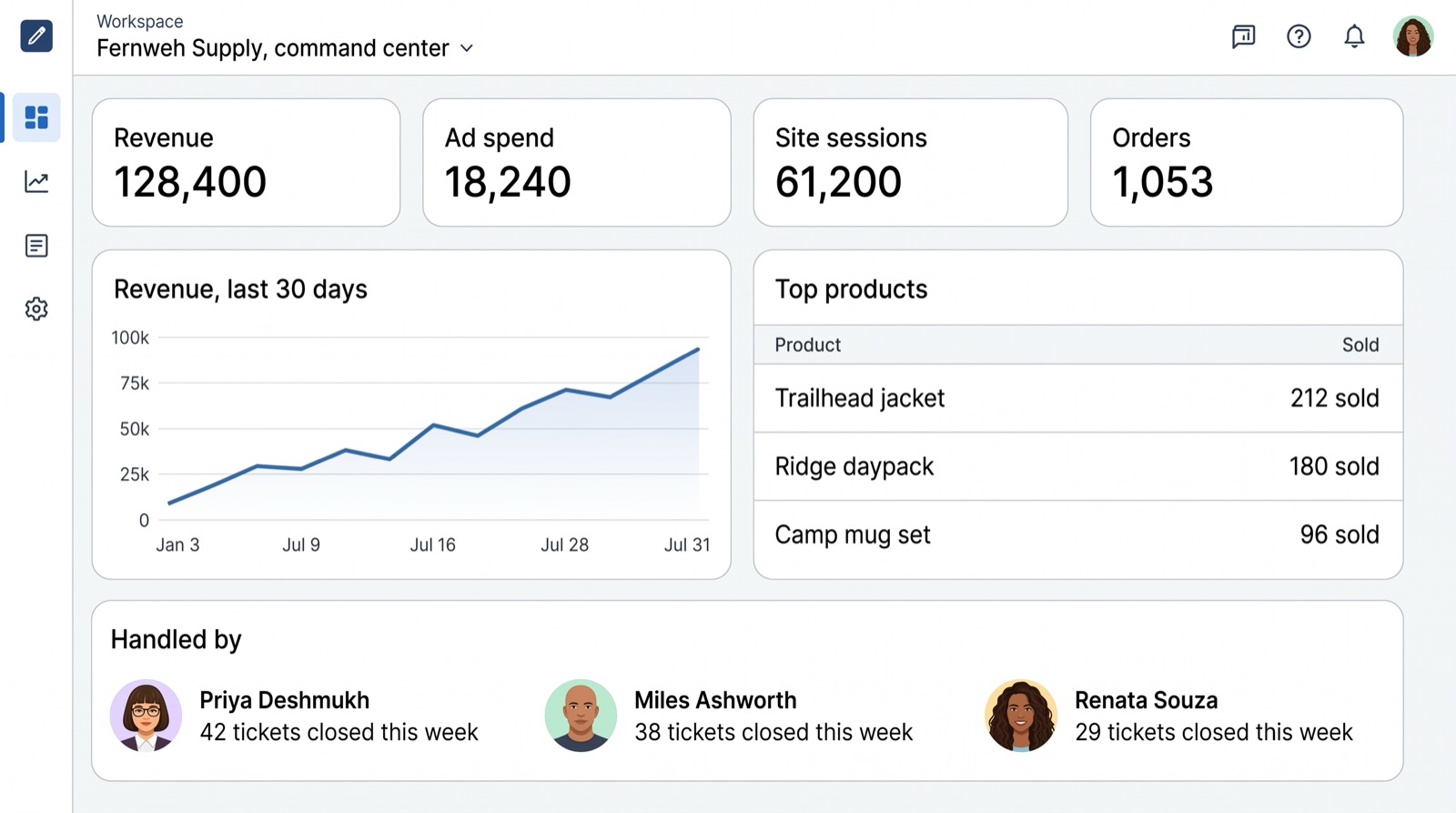Click the 38 tickets closed this week text

click(x=773, y=732)
